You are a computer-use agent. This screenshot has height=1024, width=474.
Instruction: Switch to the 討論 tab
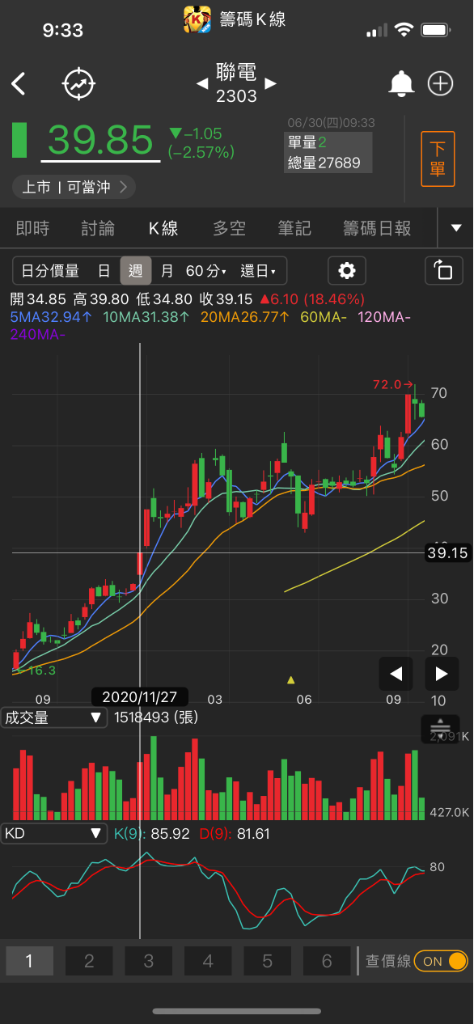(98, 228)
